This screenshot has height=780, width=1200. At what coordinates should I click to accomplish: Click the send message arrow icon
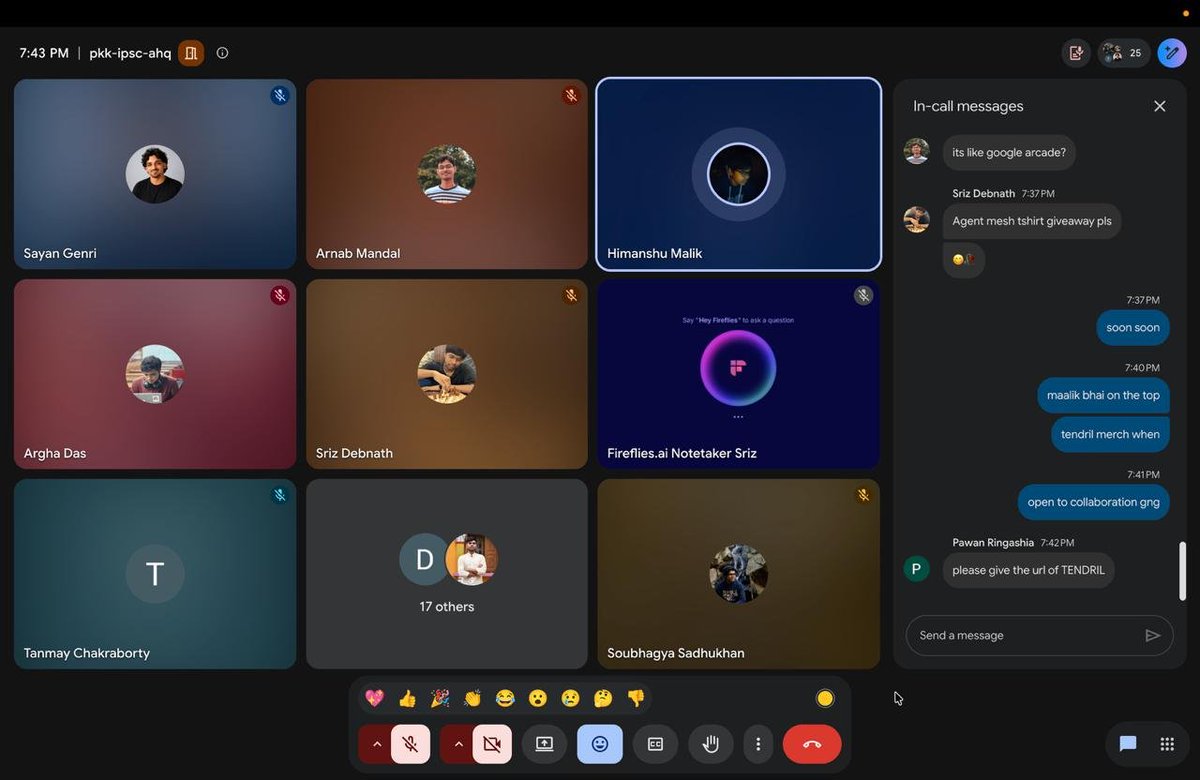pos(1152,635)
